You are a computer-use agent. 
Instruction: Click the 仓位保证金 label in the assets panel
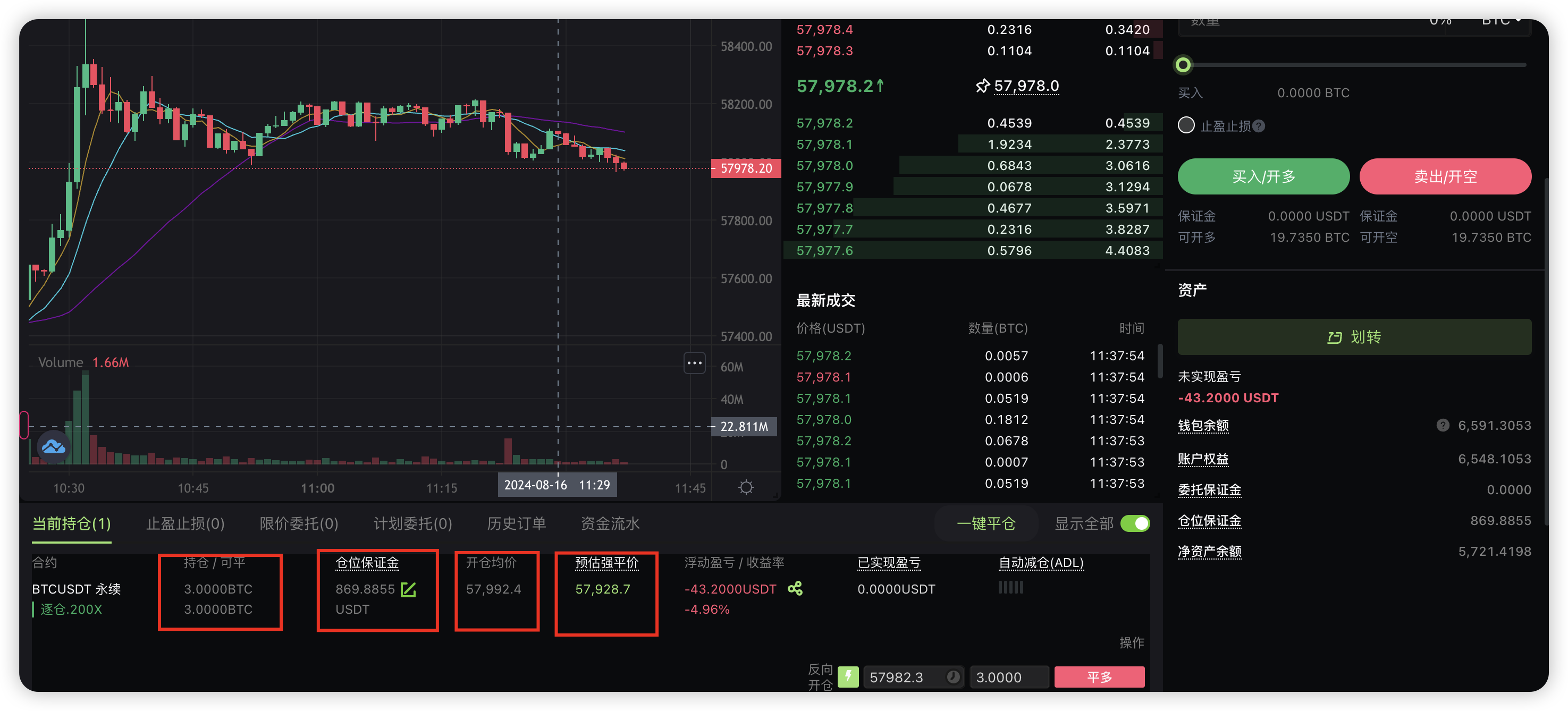click(x=1209, y=521)
